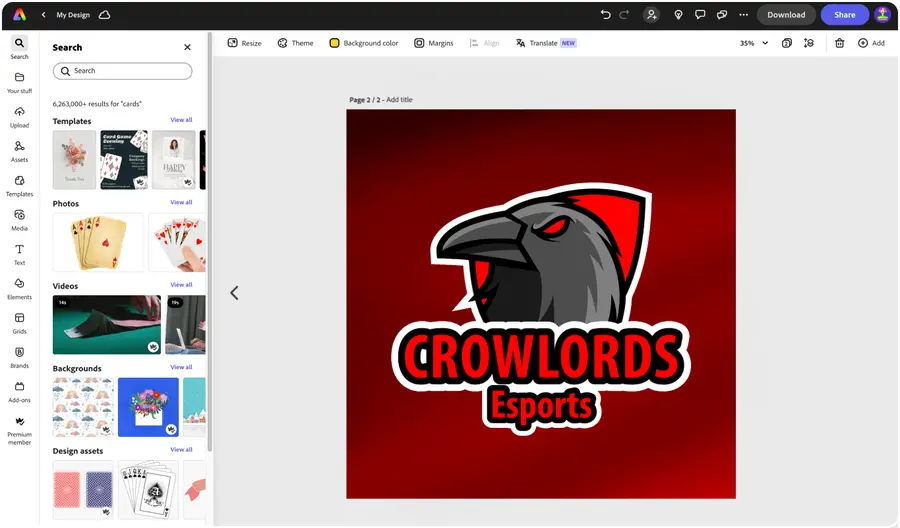Redo the last action
Image resolution: width=900 pixels, height=528 pixels.
point(624,15)
